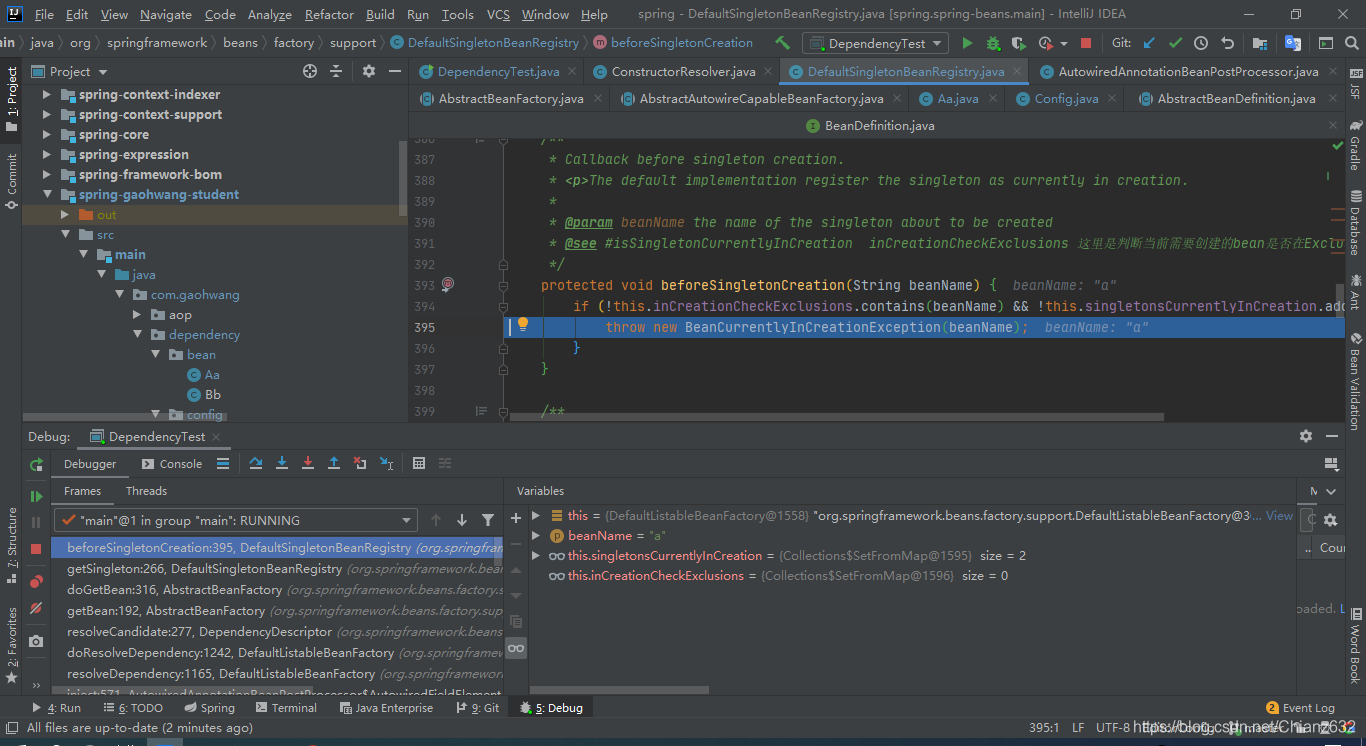The height and width of the screenshot is (746, 1366).
Task: Show Git history clock icon
Action: (x=1201, y=43)
